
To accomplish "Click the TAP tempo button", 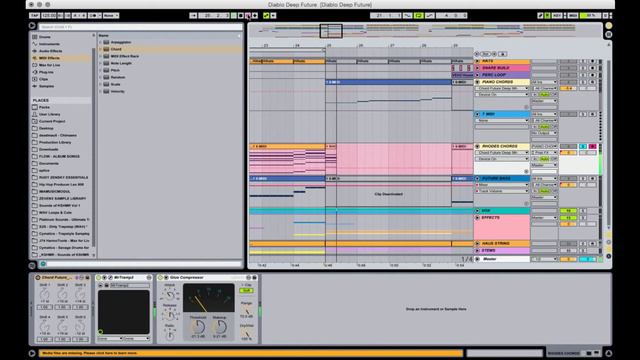I will click(34, 16).
